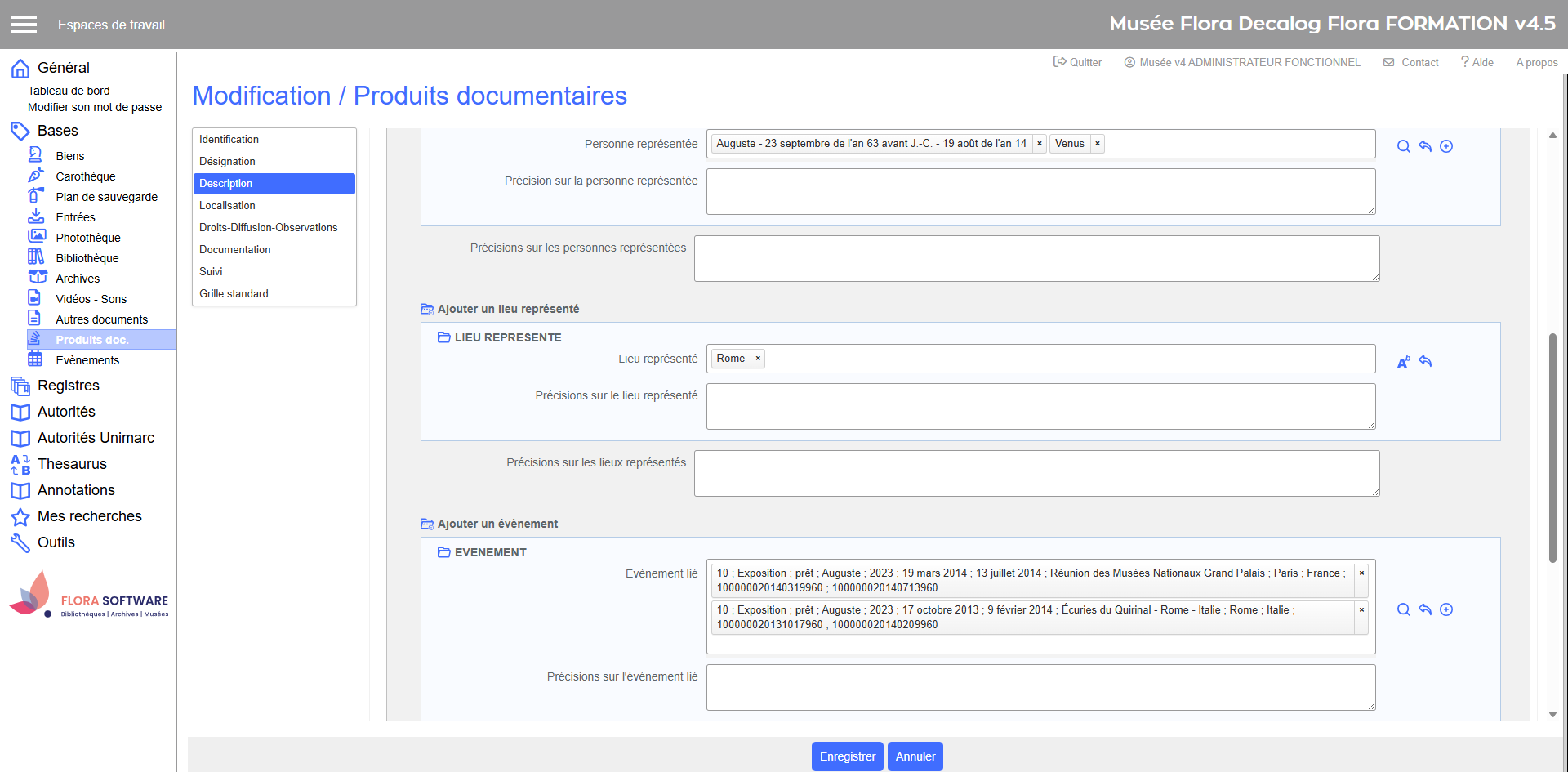Viewport: 1568px width, 772px height.
Task: Click search icon for Personne représentée
Action: [1403, 146]
